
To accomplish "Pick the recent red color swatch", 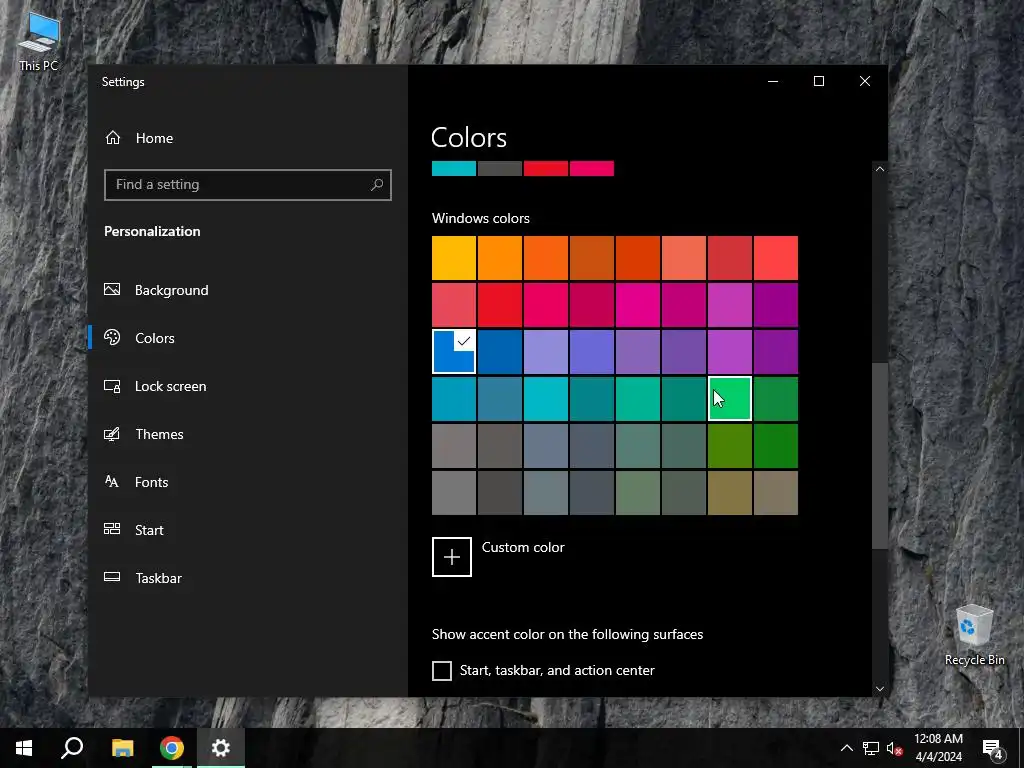I will coord(545,168).
